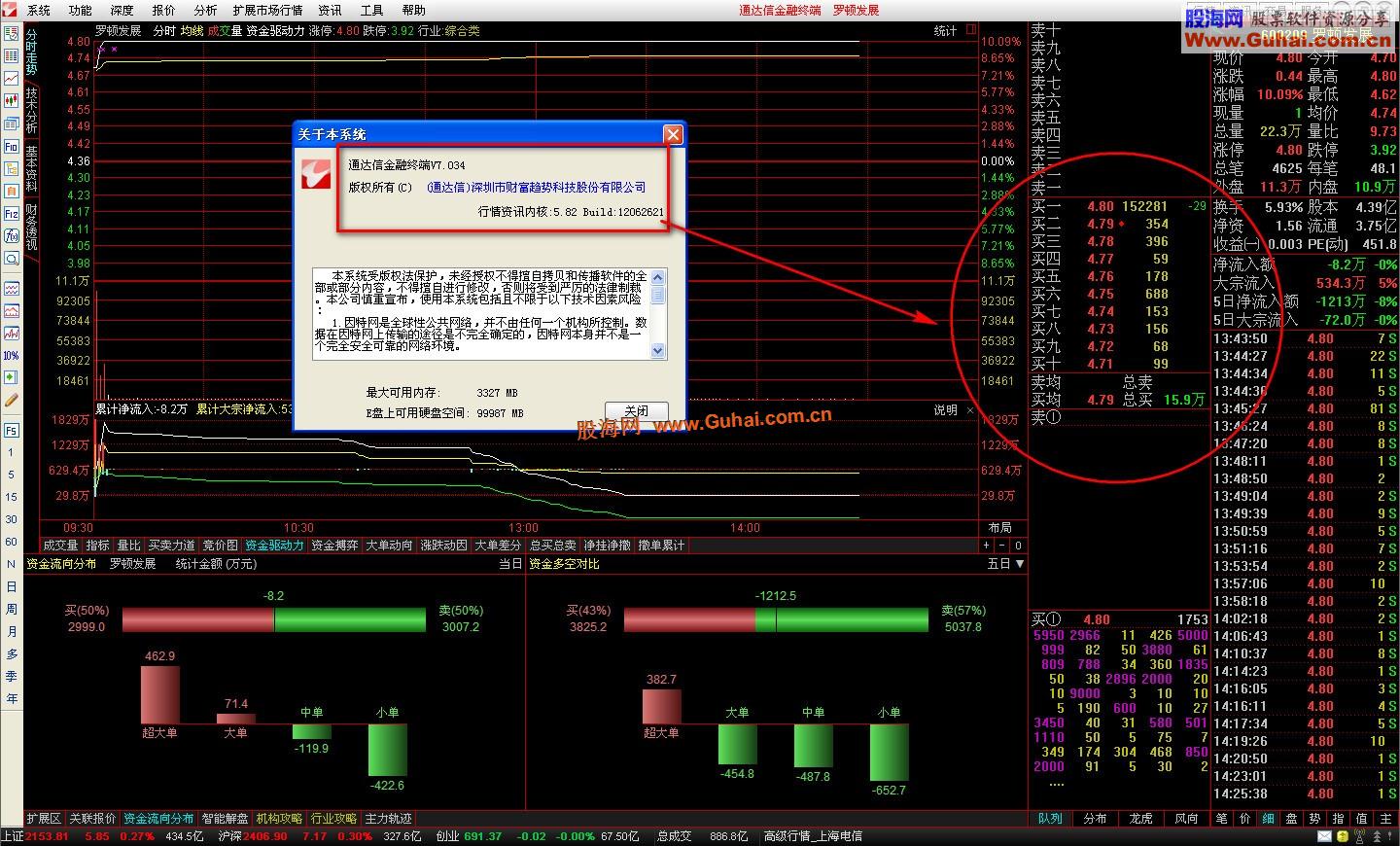Select the 60 minute period in left bar
The width and height of the screenshot is (1400, 846).
(x=12, y=542)
